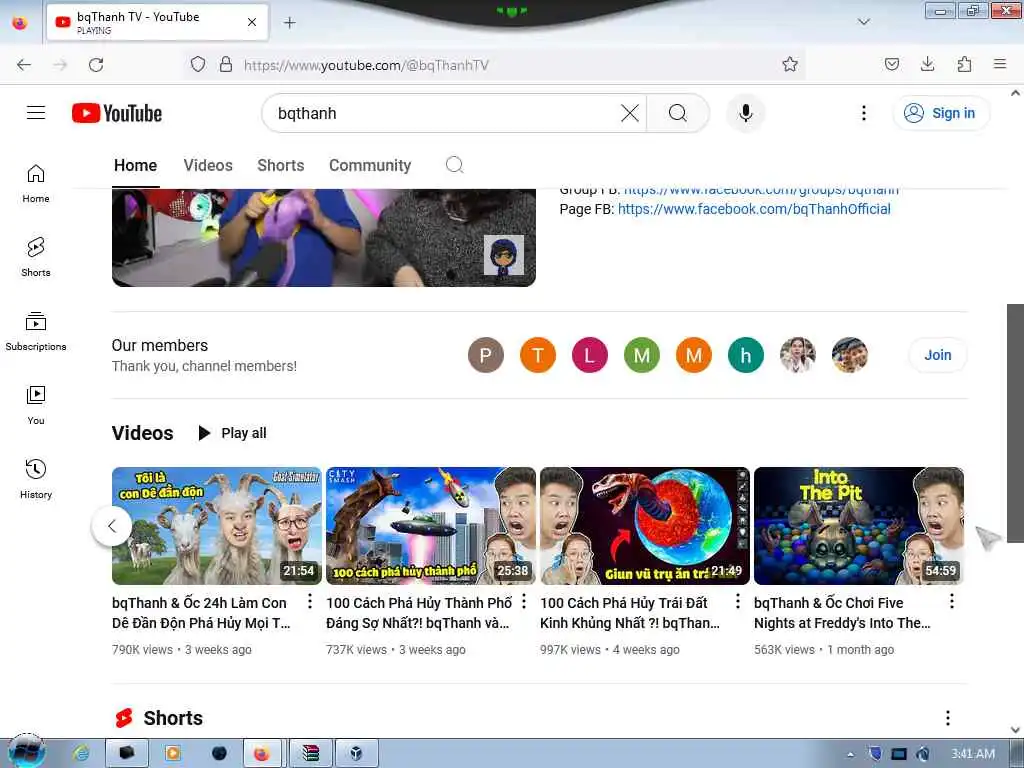
Task: Open You in the left sidebar
Action: (36, 406)
